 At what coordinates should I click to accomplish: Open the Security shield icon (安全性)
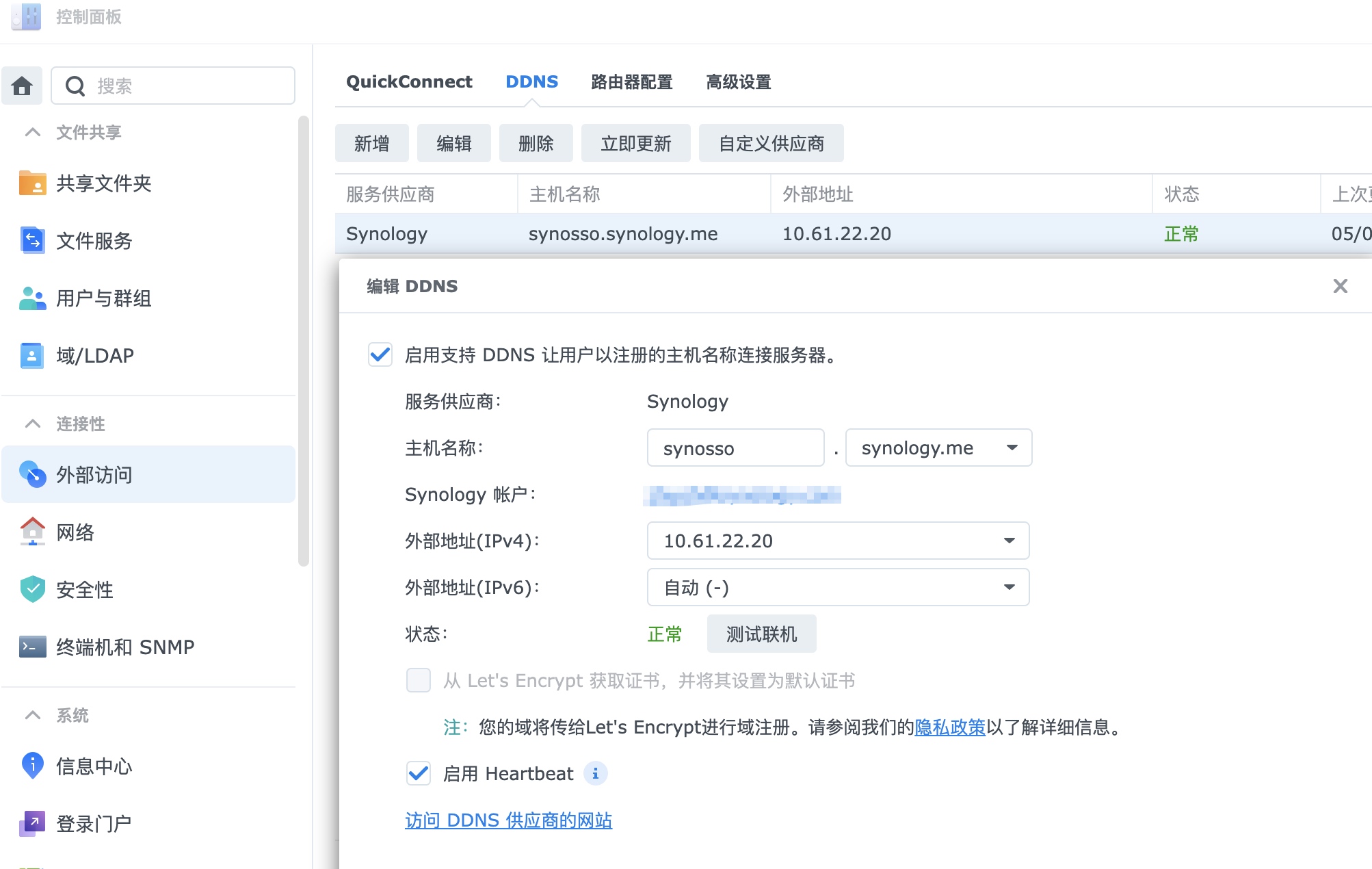(x=32, y=589)
